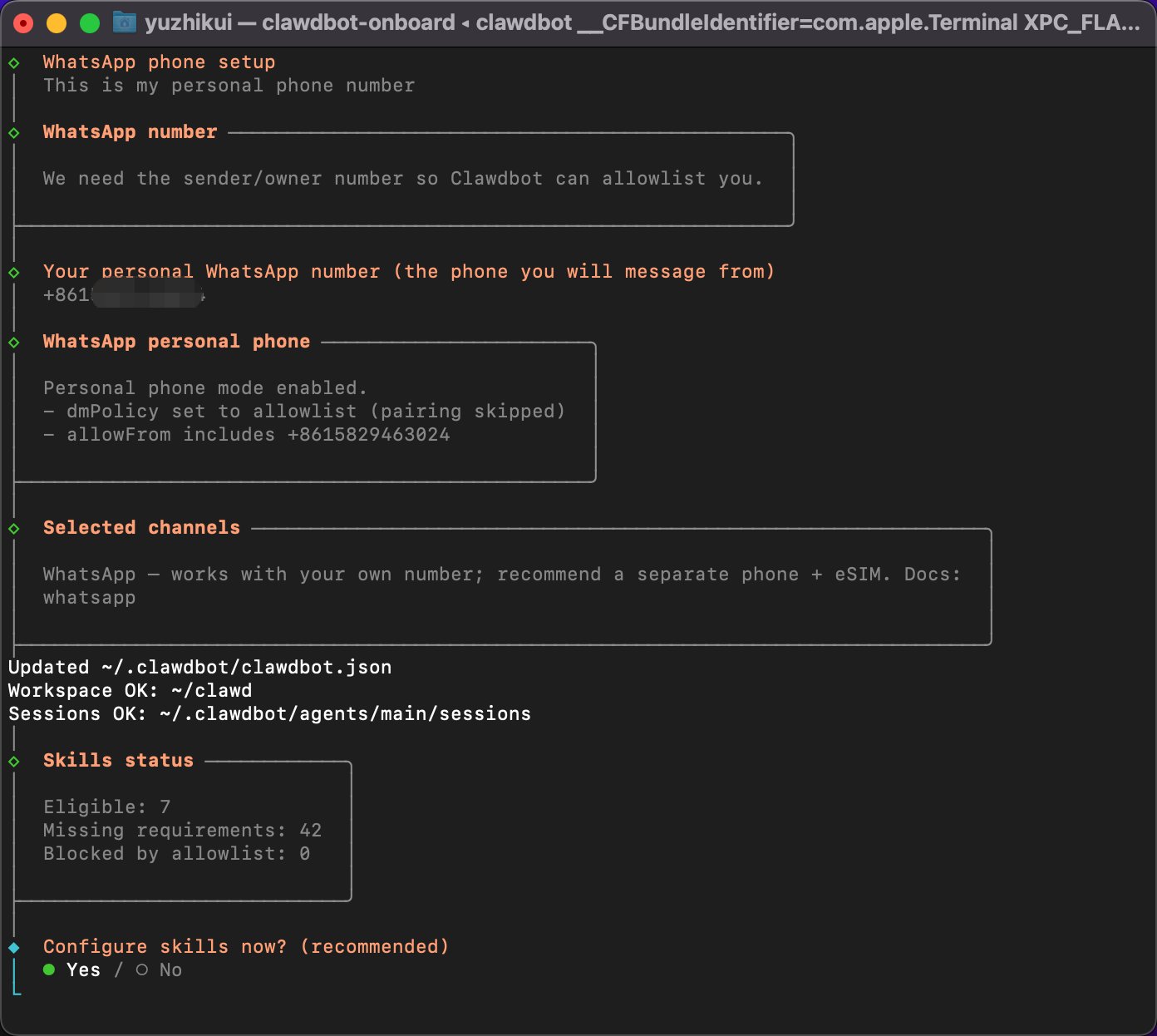Viewport: 1157px width, 1036px height.
Task: Click the "WhatsApp phone setup" heading
Action: pos(159,62)
